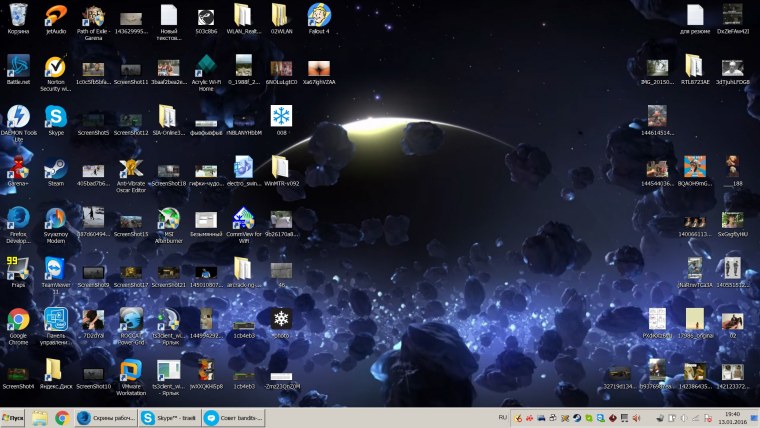760x428 pixels.
Task: Open the Steam icon in system tray
Action: [x=577, y=418]
